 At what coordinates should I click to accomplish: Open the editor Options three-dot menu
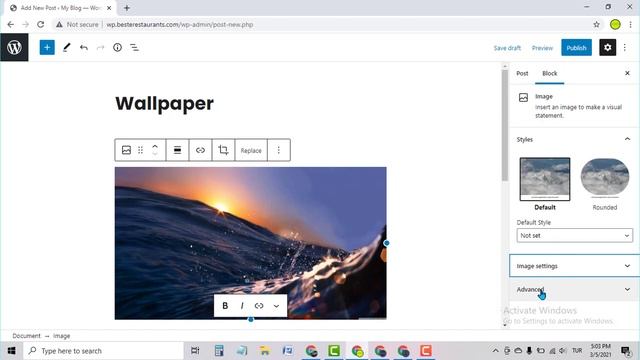[x=624, y=48]
